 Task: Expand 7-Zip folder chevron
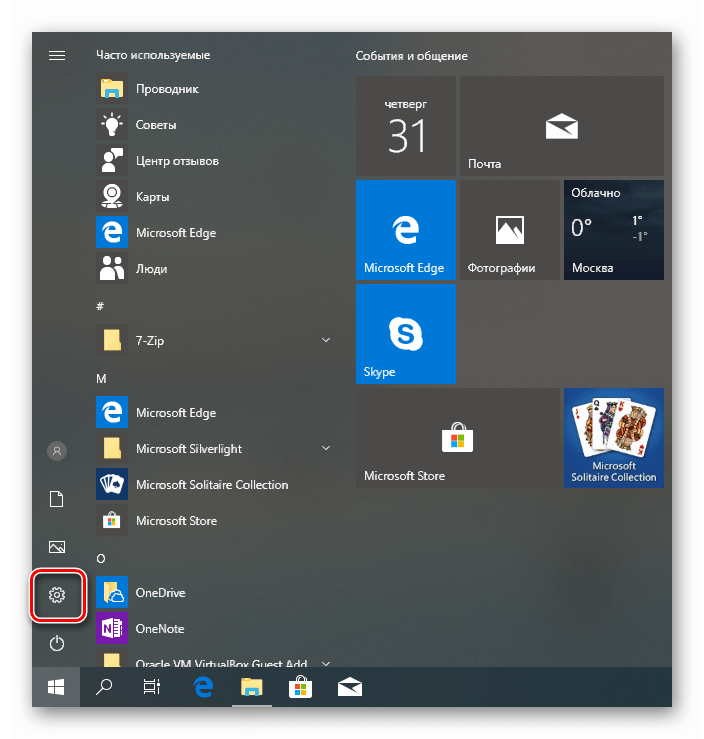click(326, 340)
